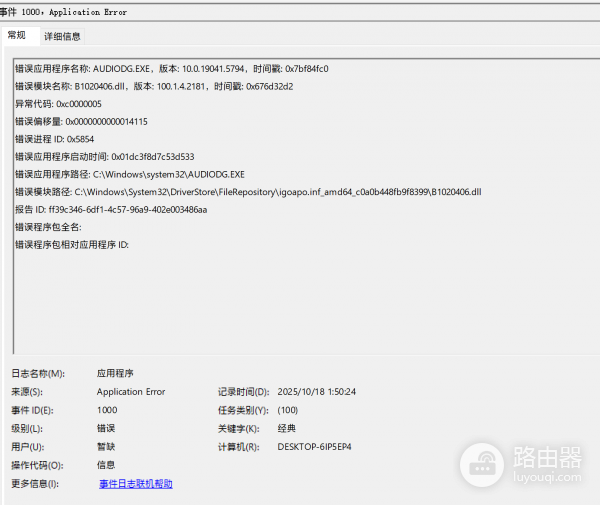Click the 错误应用程序路径 AUDIODG.EXE line
This screenshot has width=600, height=505.
[x=130, y=174]
